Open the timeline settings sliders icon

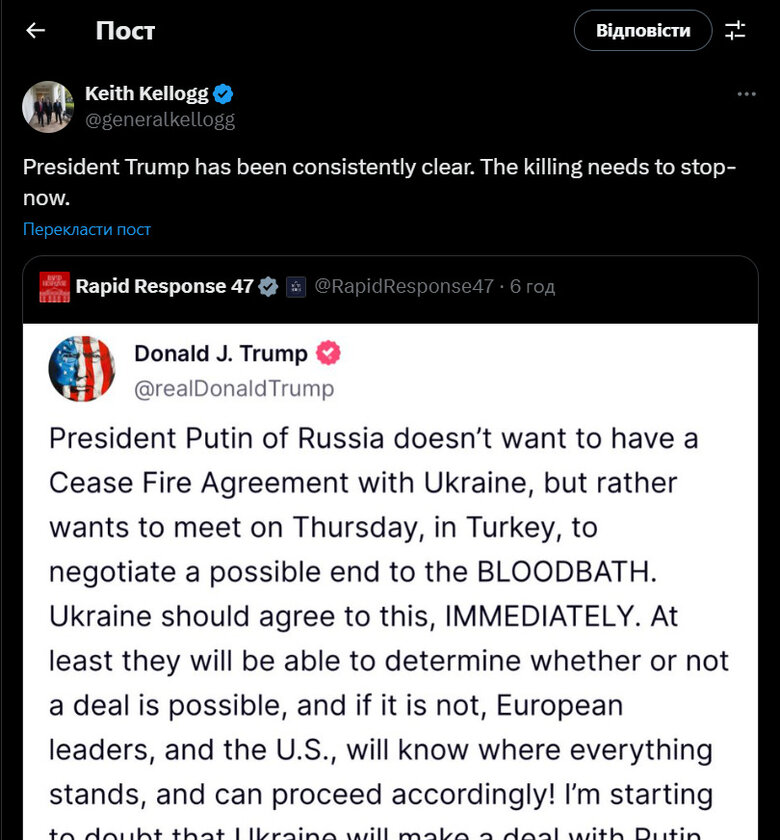pos(736,30)
